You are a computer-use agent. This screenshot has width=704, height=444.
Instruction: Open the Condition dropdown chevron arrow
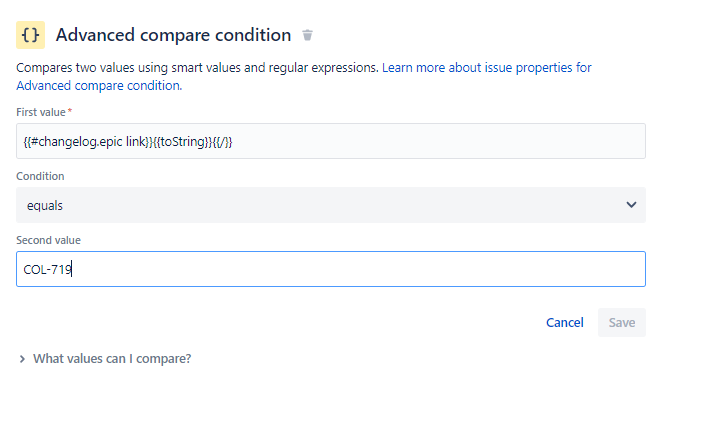click(x=631, y=205)
